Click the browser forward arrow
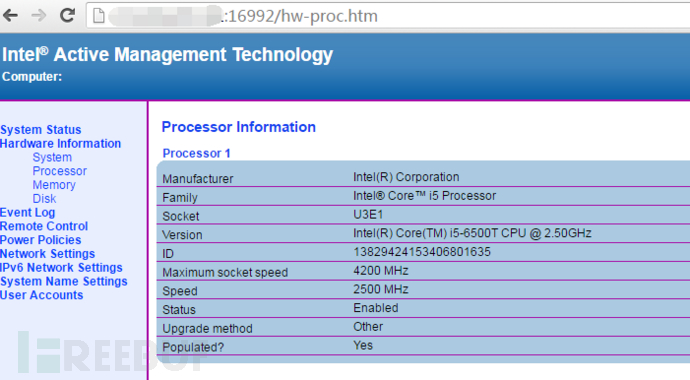The width and height of the screenshot is (690, 380). tap(39, 16)
